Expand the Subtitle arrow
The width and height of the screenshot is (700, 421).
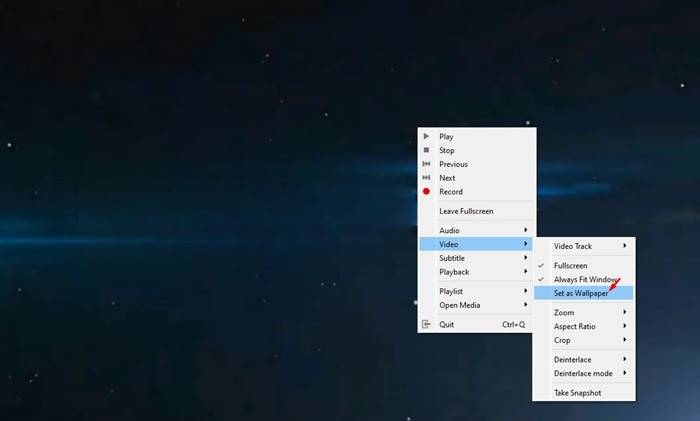click(526, 258)
